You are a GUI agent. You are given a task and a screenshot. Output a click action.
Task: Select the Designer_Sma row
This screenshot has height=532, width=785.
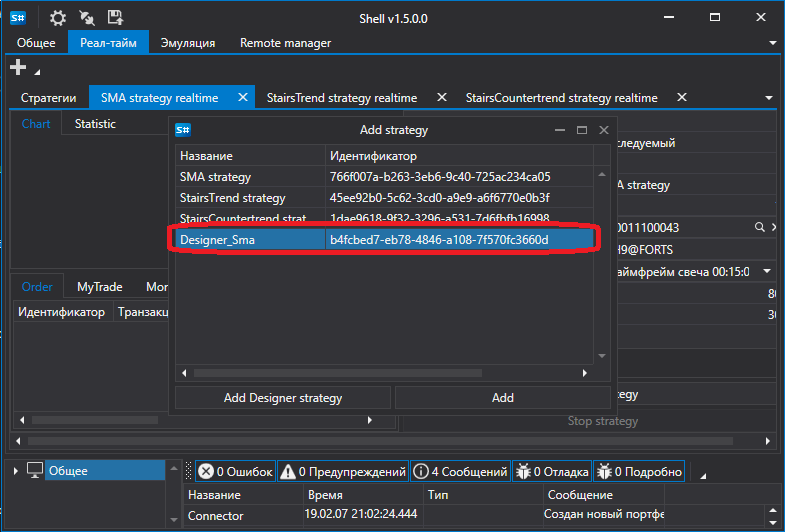384,240
